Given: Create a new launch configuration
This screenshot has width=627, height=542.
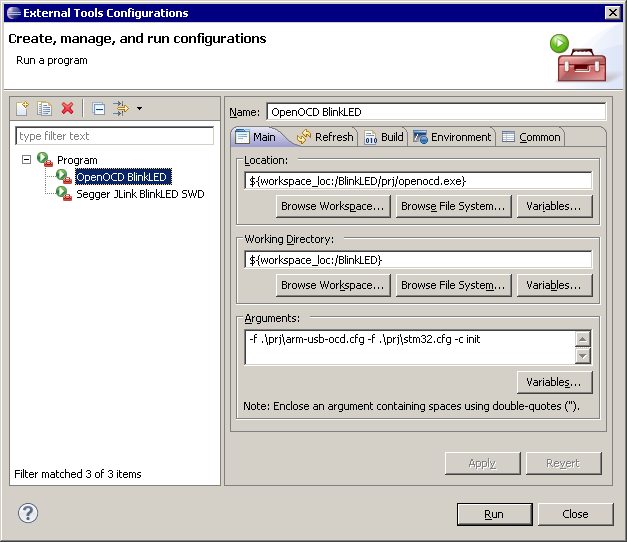Looking at the screenshot, I should coord(22,108).
